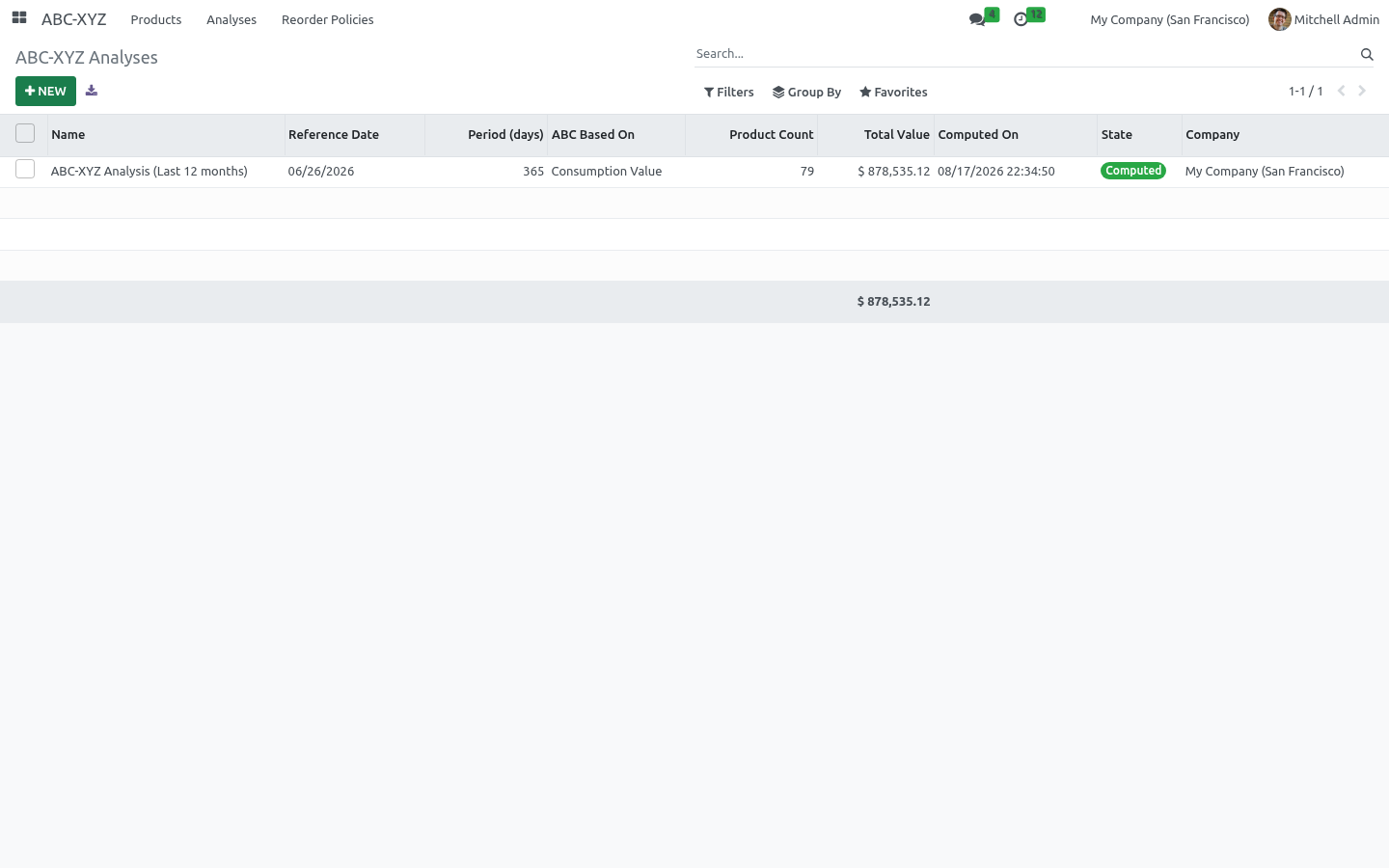1389x868 pixels.
Task: Open the Mitchell Admin user menu
Action: tap(1324, 19)
